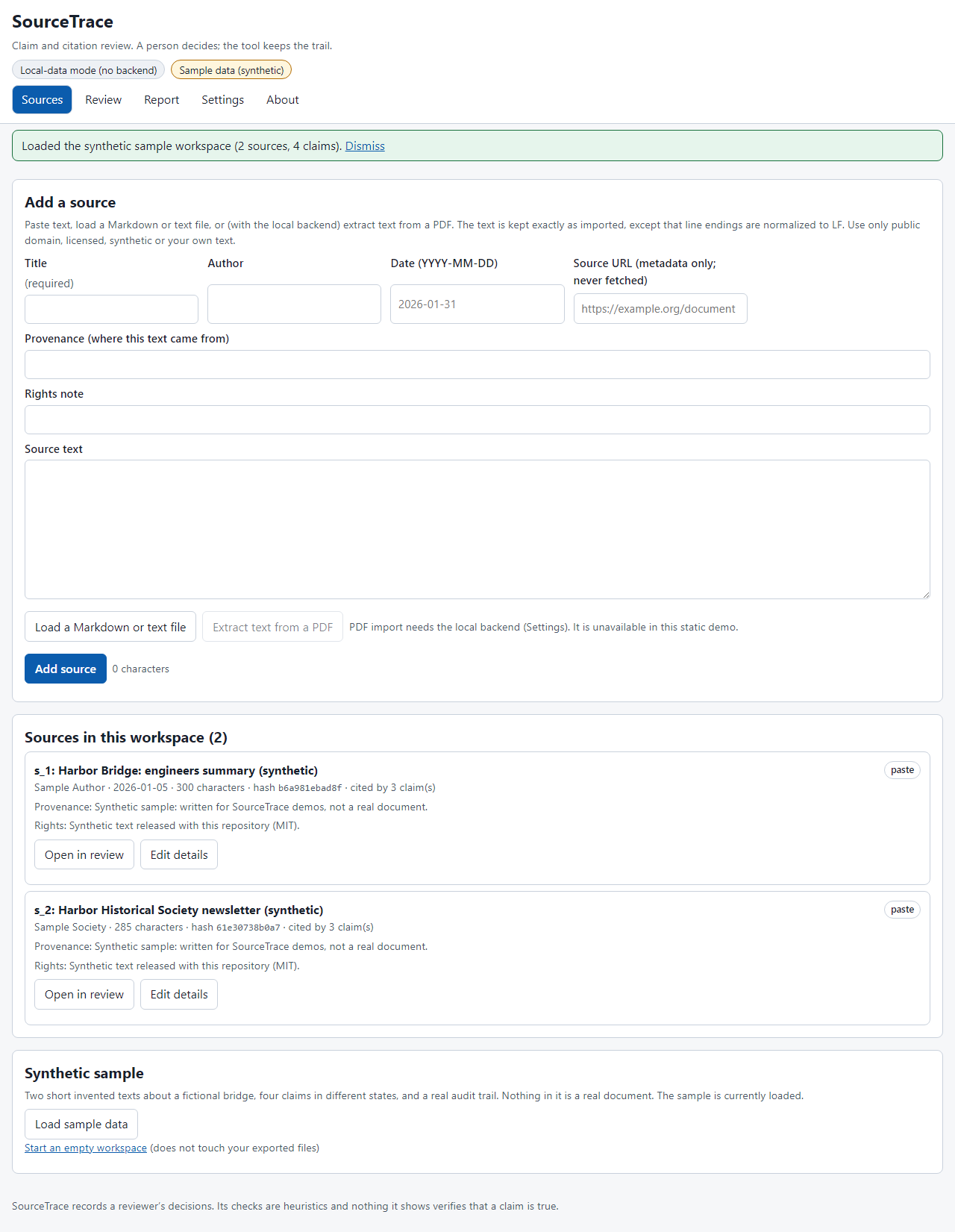Click the Load sample data button
This screenshot has height=1232, width=955.
pos(81,1124)
